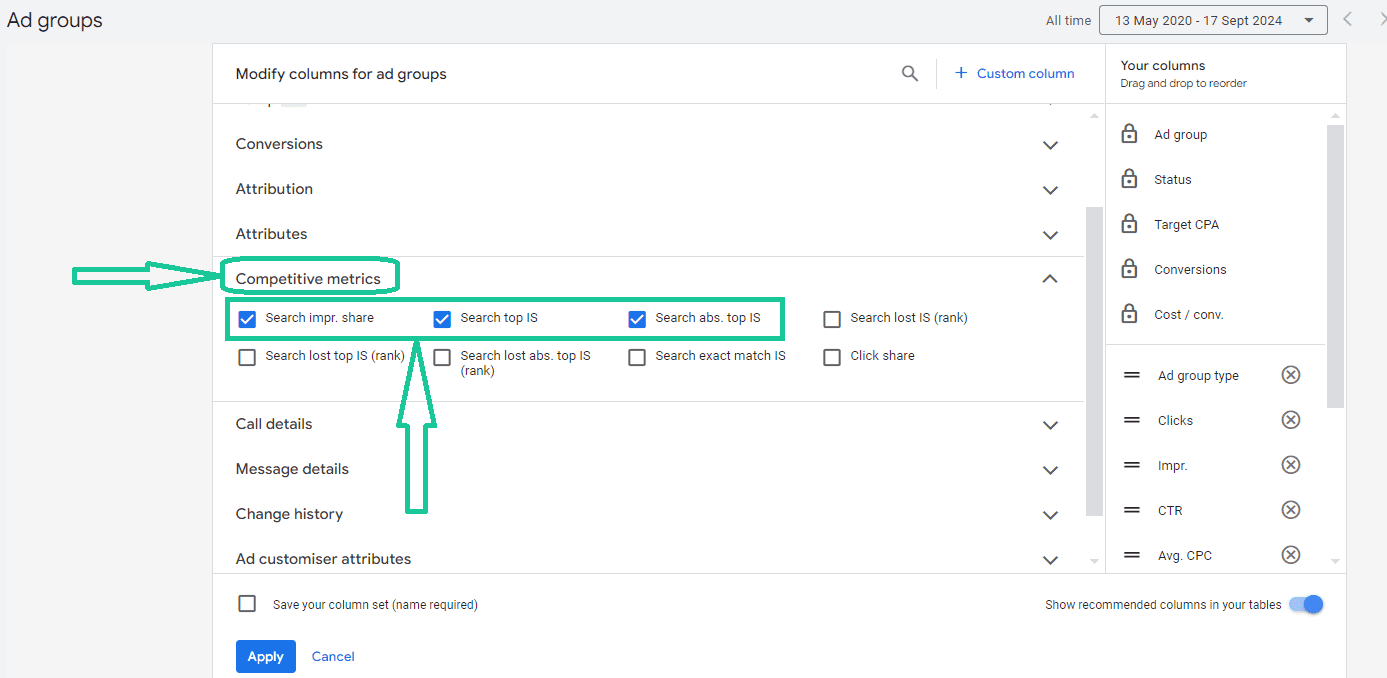Check Click share
Image resolution: width=1387 pixels, height=678 pixels.
click(x=832, y=357)
